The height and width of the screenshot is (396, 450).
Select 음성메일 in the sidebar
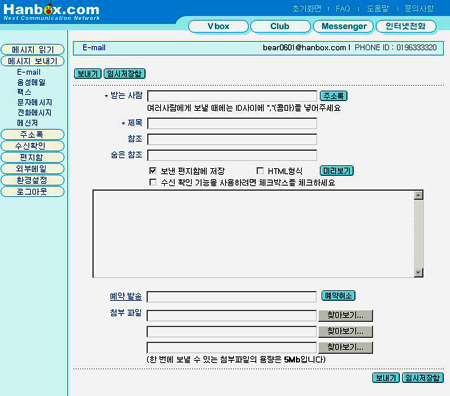(x=31, y=82)
